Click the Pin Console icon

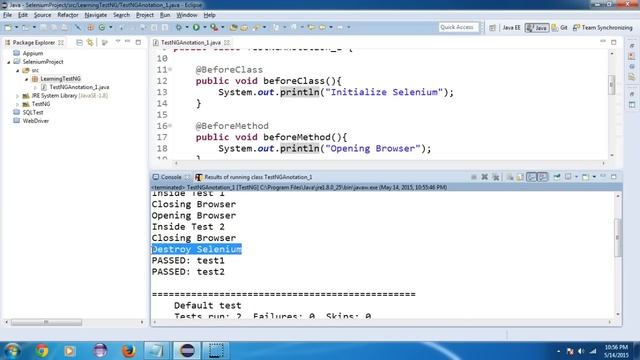(557, 177)
